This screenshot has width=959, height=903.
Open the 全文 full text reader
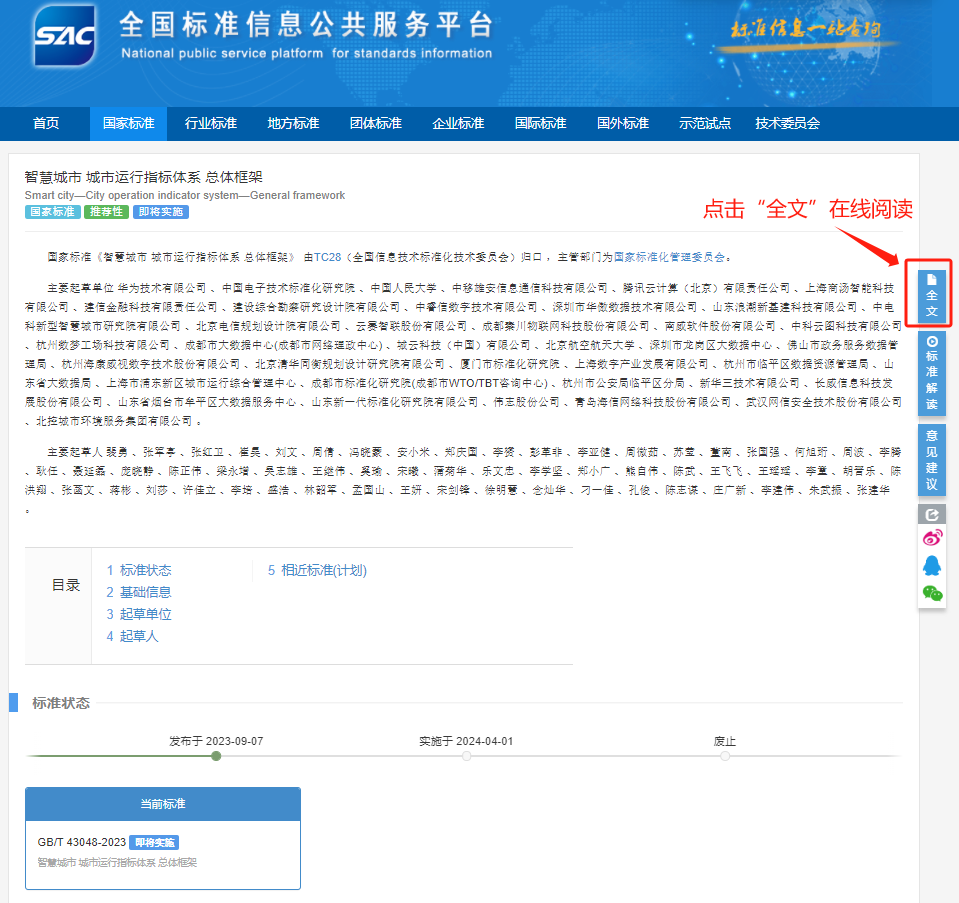931,294
